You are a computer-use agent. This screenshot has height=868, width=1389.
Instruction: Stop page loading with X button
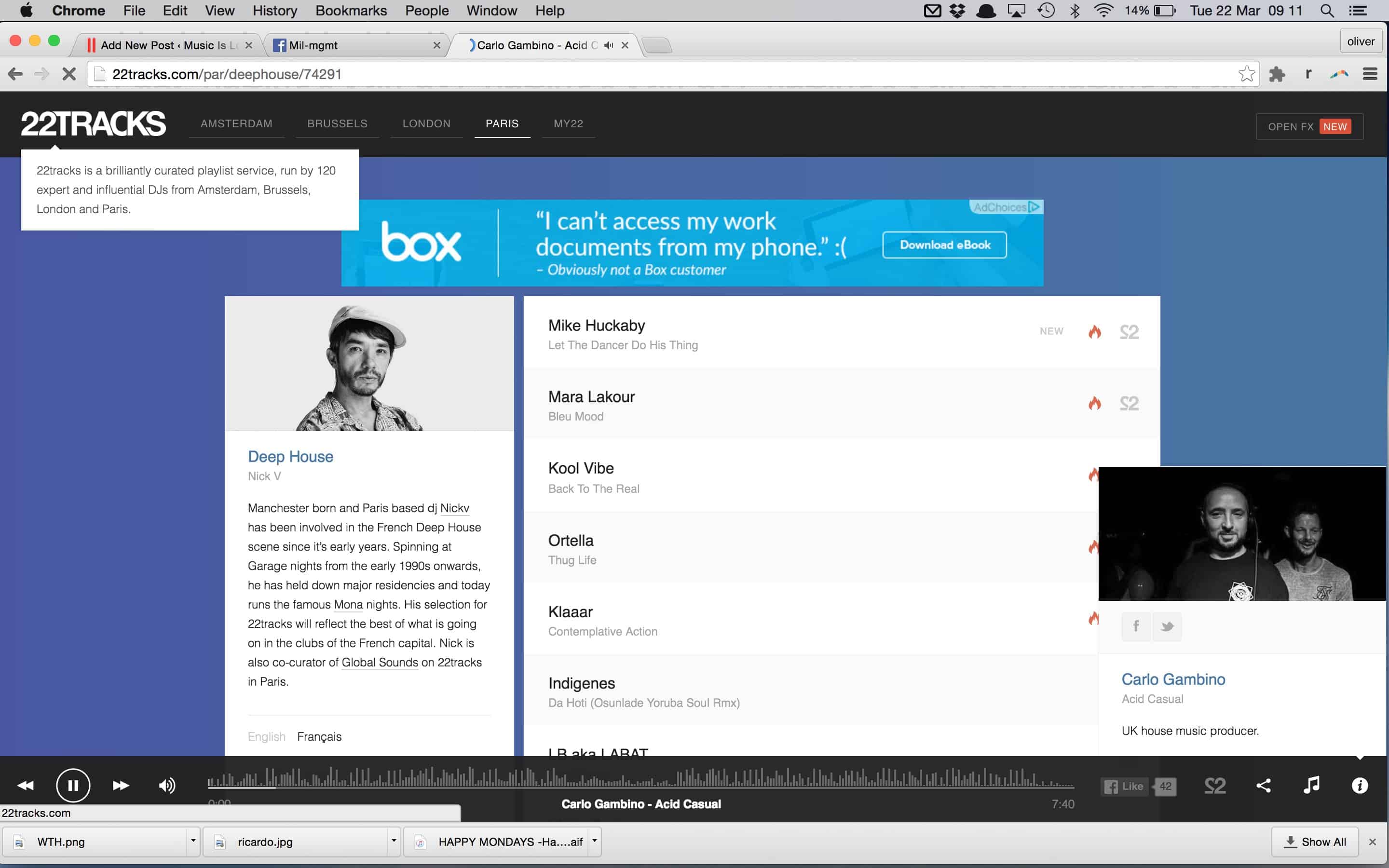point(69,74)
